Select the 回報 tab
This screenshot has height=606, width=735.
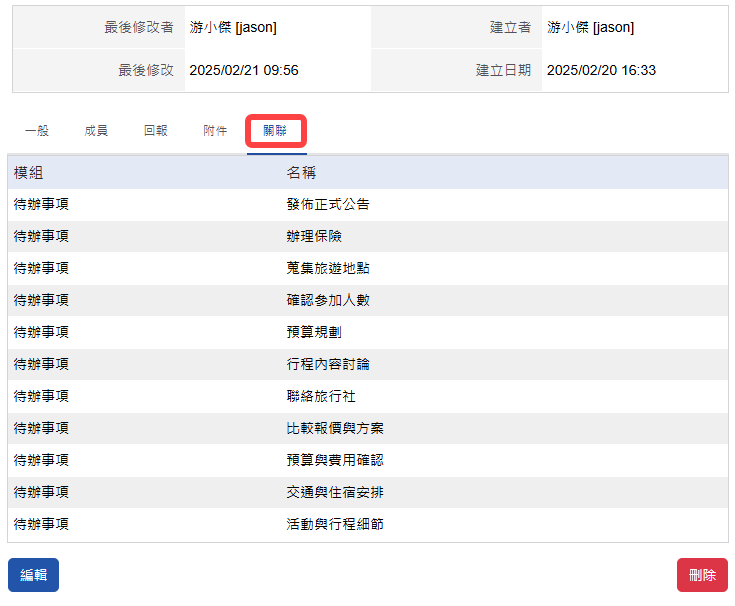point(156,131)
